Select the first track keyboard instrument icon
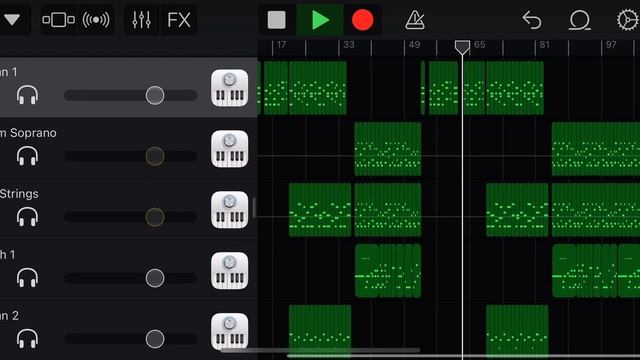The width and height of the screenshot is (640, 360). click(x=229, y=88)
